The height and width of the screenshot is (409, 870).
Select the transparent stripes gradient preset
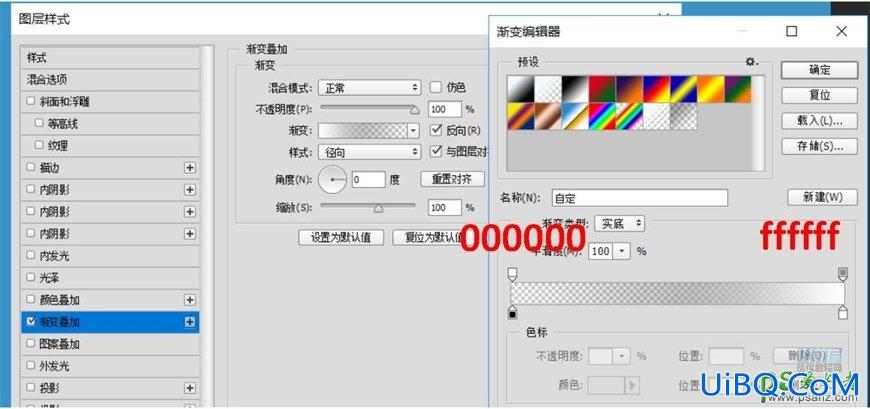(x=656, y=117)
